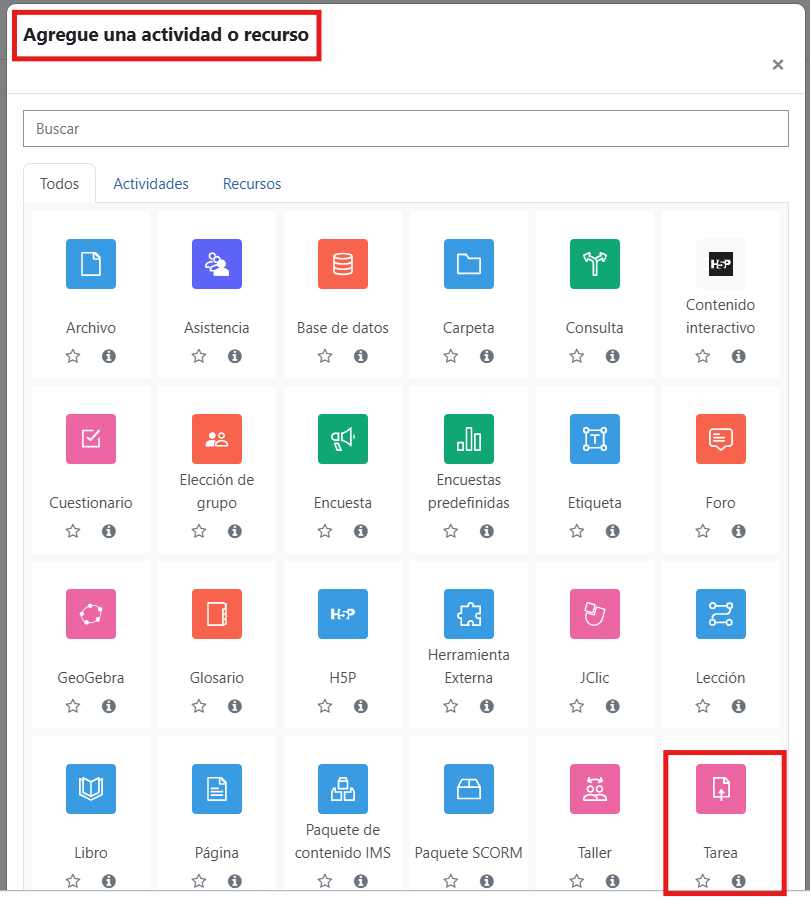Viewport: 810px width, 897px height.
Task: Switch to the Recursos tab
Action: click(252, 184)
